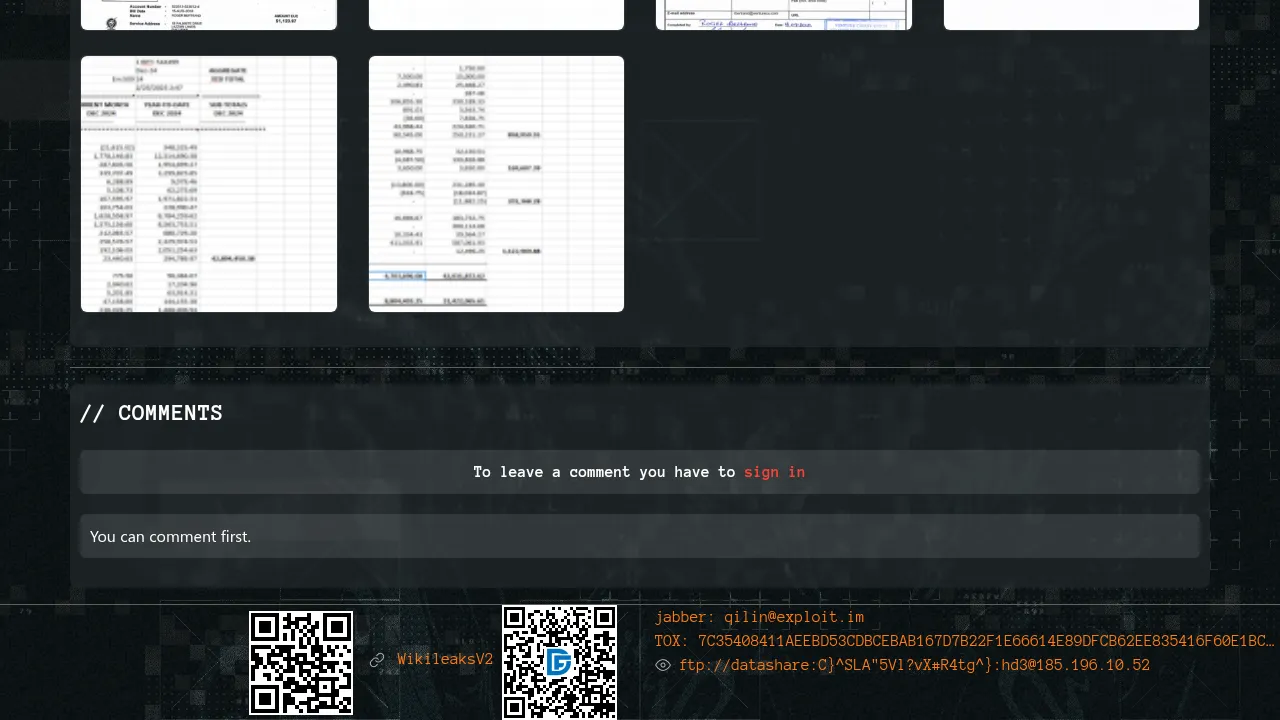Image resolution: width=1280 pixels, height=720 pixels.
Task: Click the horizontal divider above the comments section
Action: tap(640, 368)
